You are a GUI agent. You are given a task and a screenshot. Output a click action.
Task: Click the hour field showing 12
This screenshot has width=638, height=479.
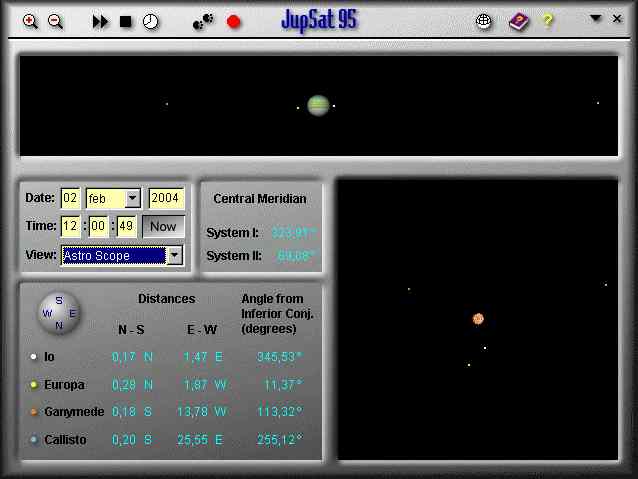[x=70, y=226]
